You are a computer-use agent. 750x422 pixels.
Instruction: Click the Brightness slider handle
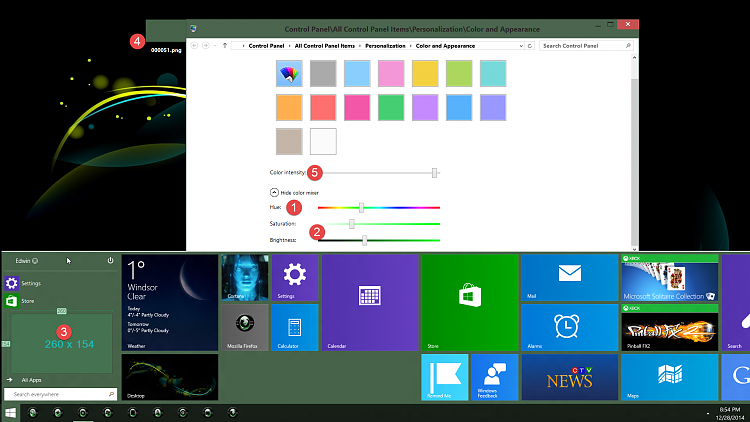click(x=364, y=240)
